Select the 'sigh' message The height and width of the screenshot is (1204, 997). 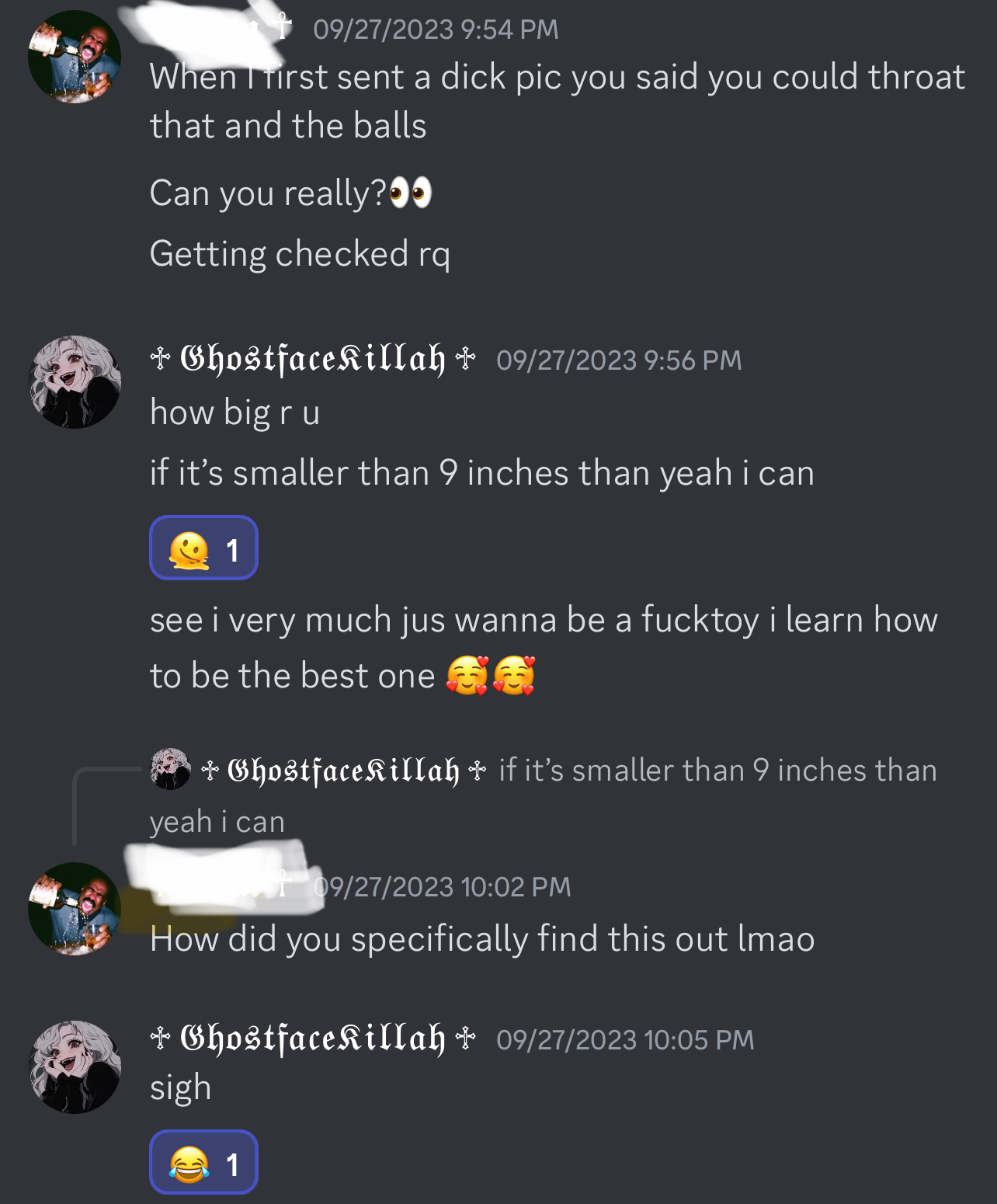[x=180, y=1087]
